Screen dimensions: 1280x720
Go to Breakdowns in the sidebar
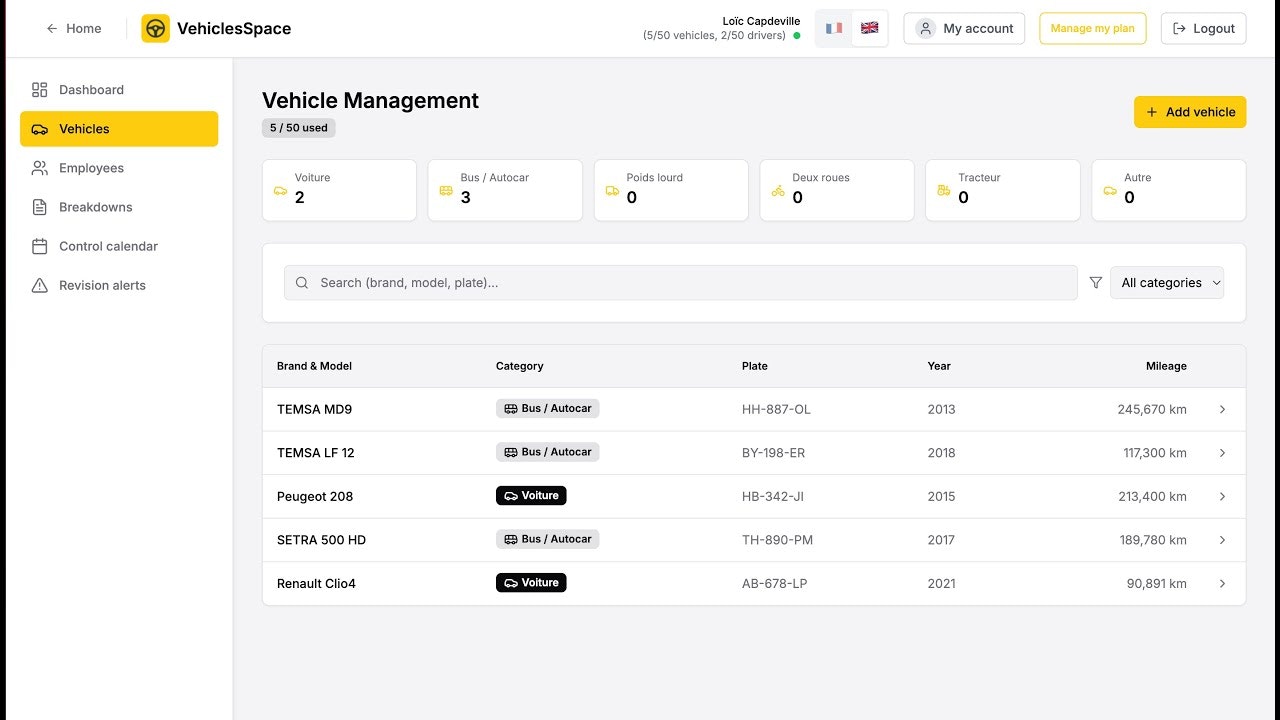95,207
